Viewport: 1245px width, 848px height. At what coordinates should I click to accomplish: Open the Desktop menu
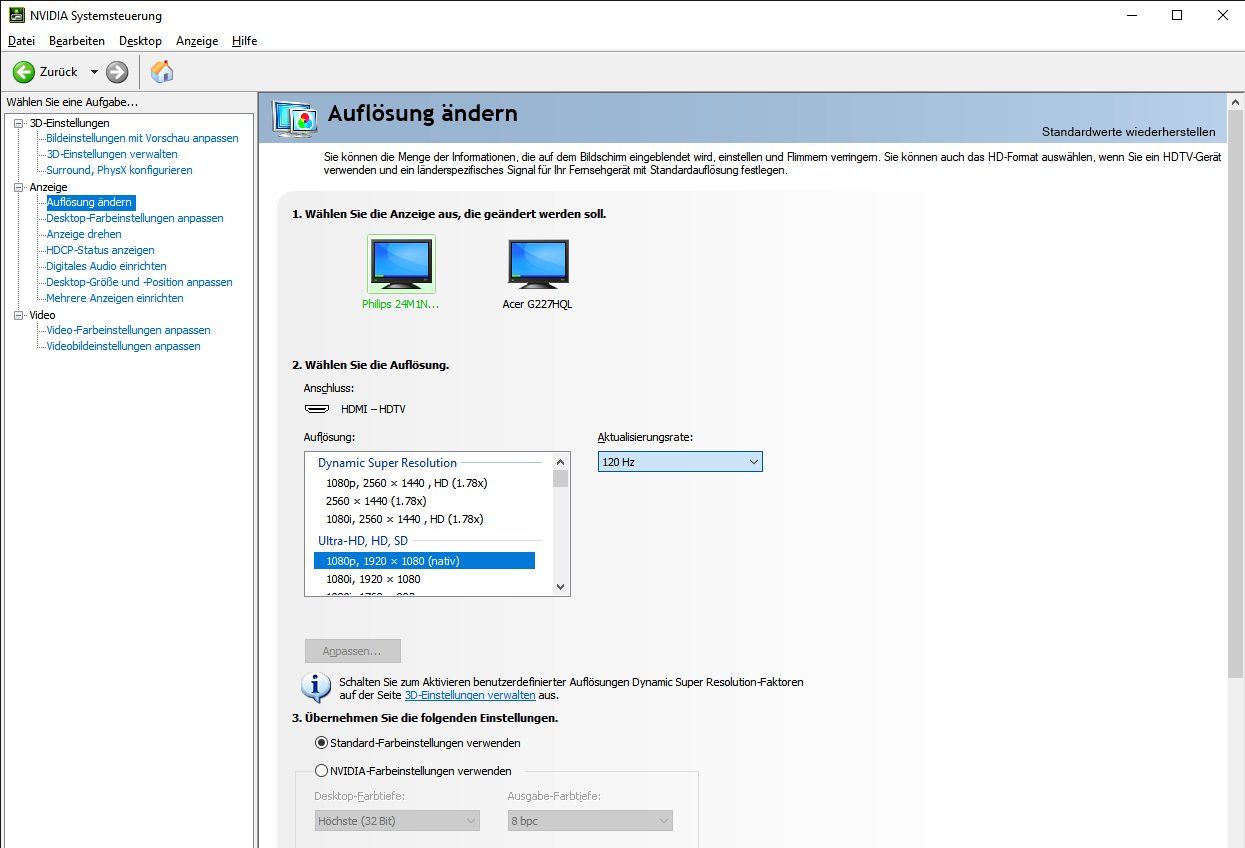[140, 41]
